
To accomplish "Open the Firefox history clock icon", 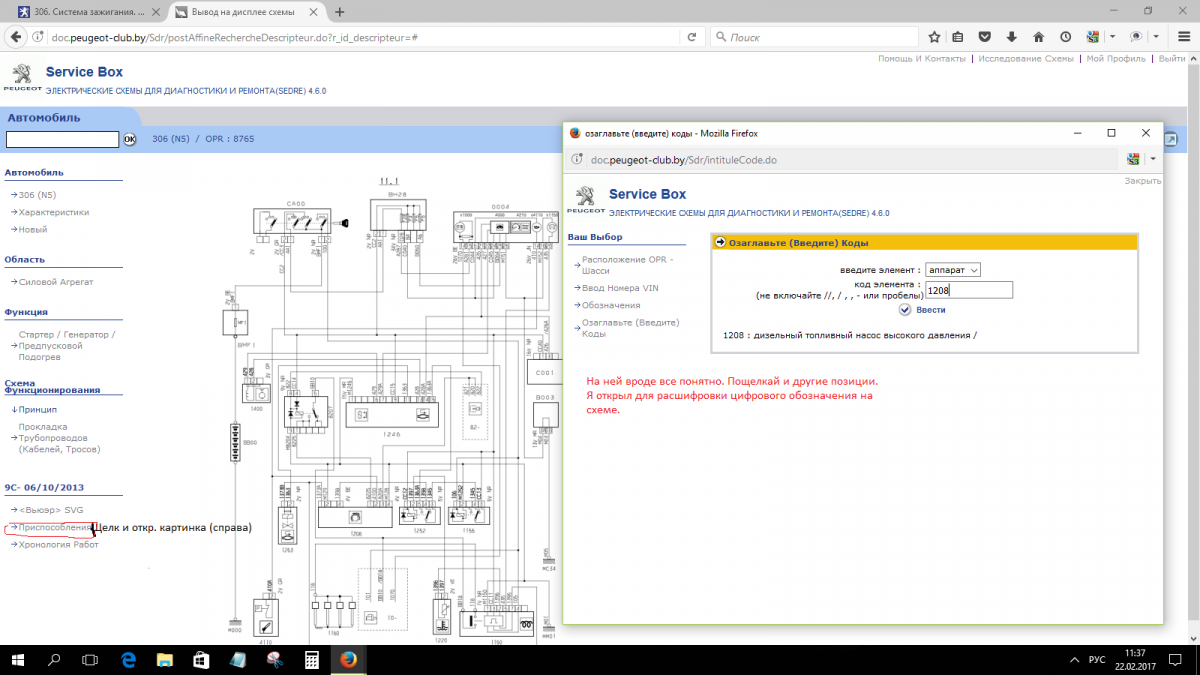I will click(x=1065, y=37).
